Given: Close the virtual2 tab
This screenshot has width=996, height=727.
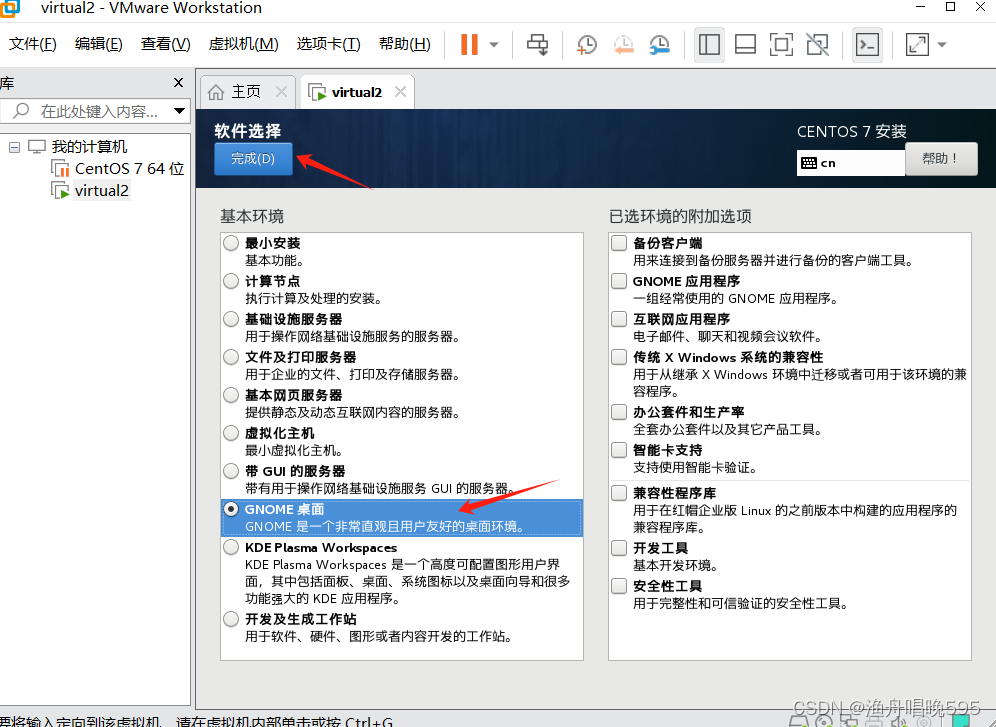Looking at the screenshot, I should pyautogui.click(x=400, y=92).
